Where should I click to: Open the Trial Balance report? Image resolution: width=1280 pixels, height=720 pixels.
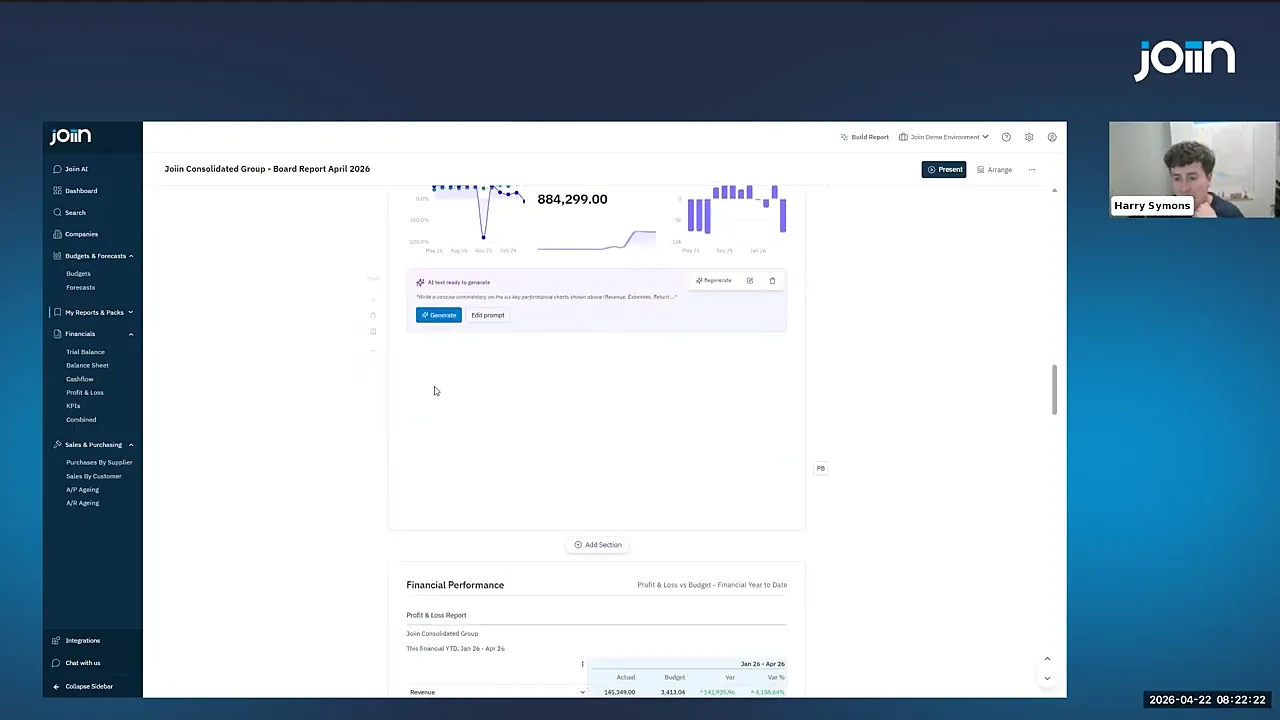(85, 352)
